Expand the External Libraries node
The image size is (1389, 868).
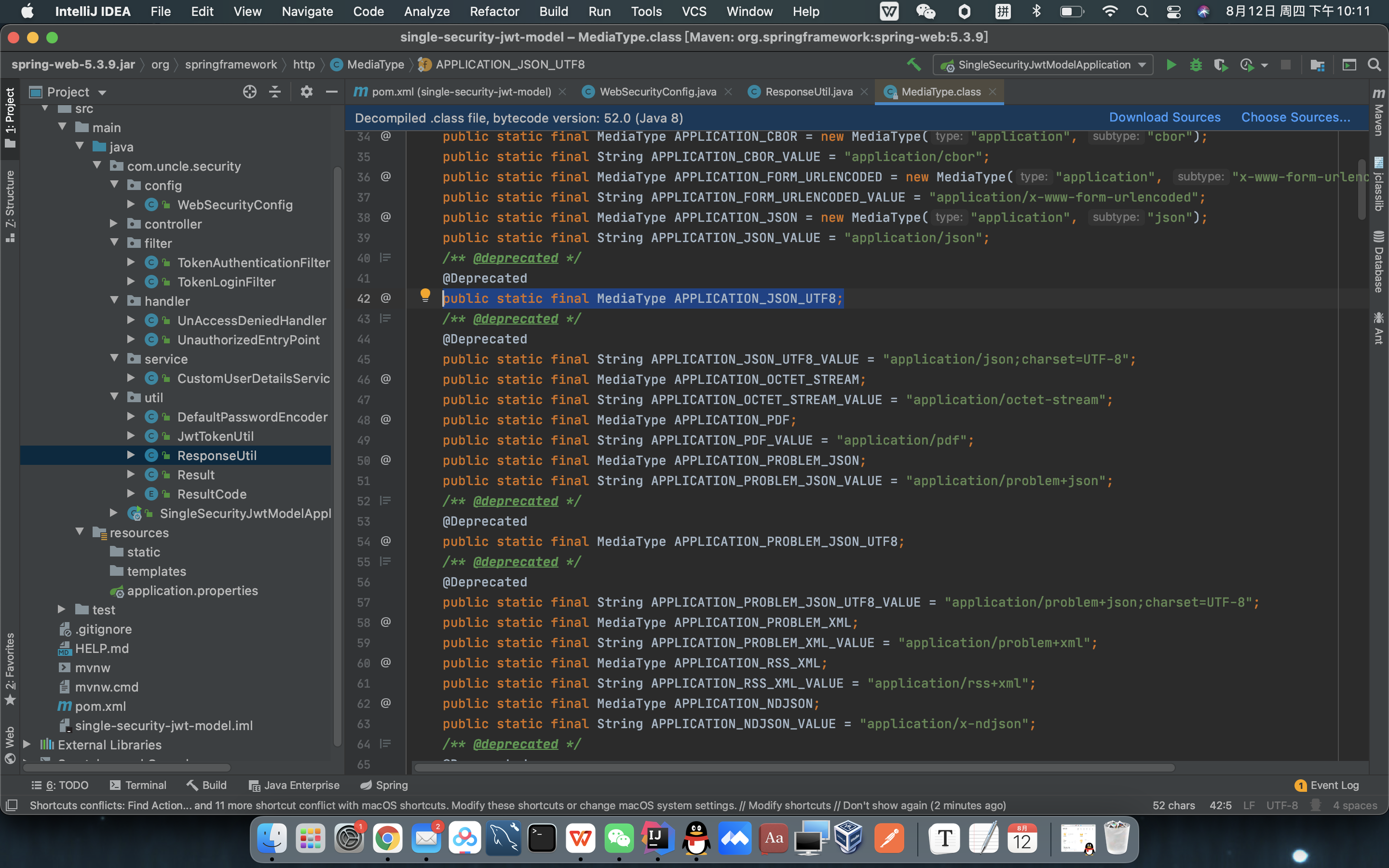point(27,744)
